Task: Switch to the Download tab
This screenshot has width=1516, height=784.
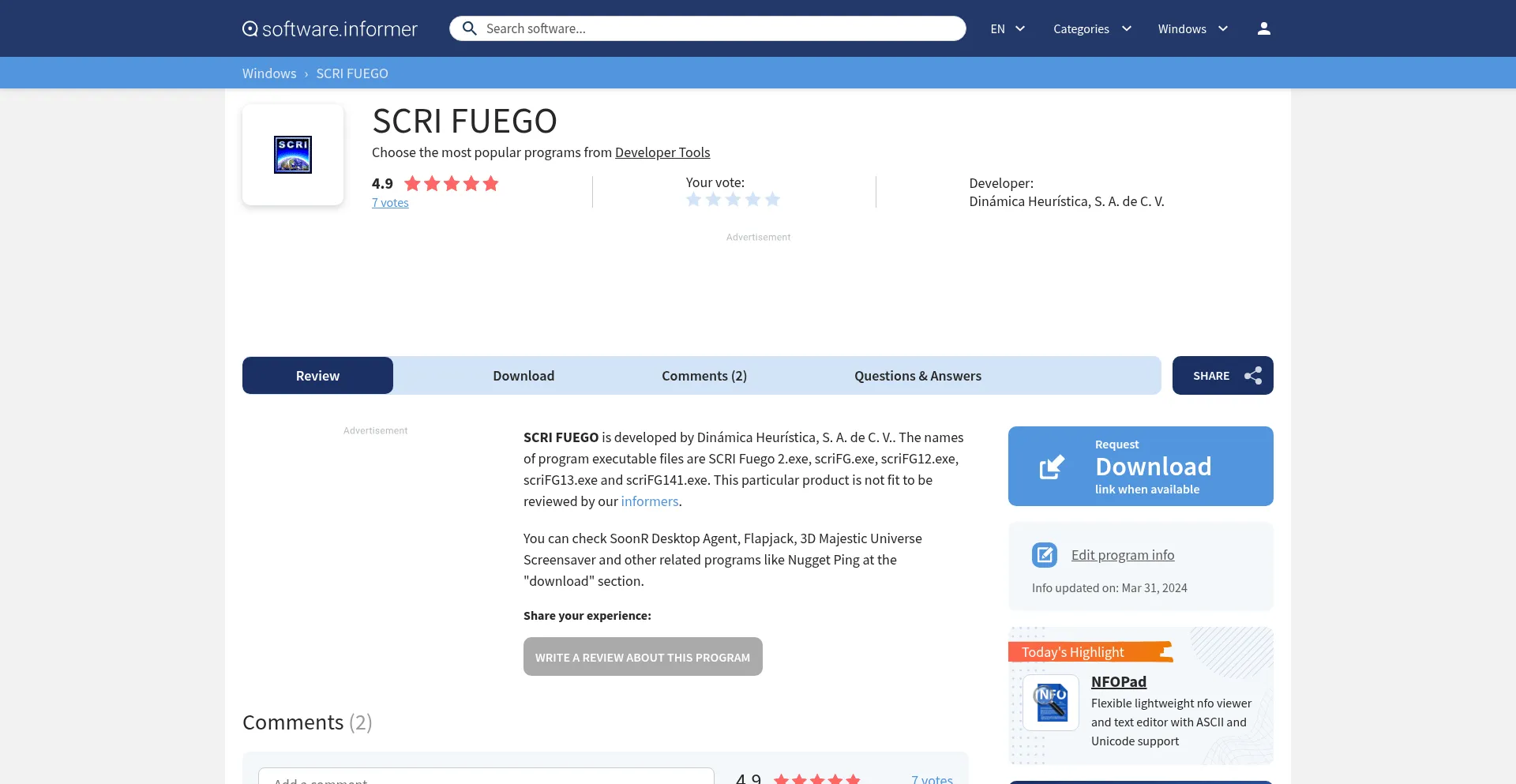Action: 523,376
